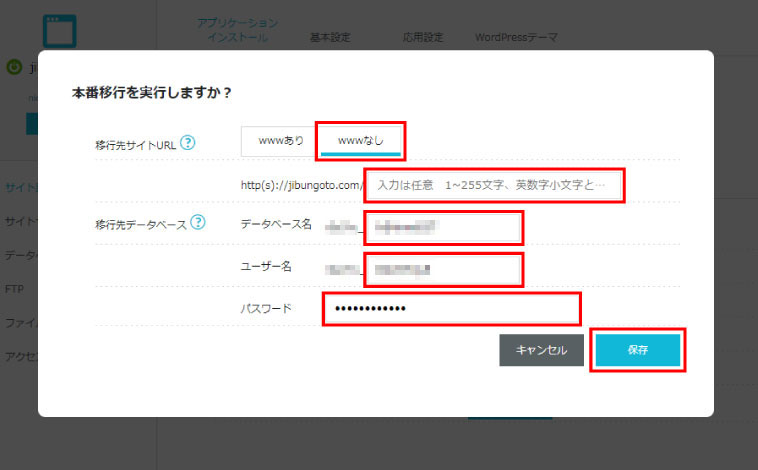This screenshot has width=758, height=470.
Task: Click the URL path field after jibungoto.com/
Action: 495,186
